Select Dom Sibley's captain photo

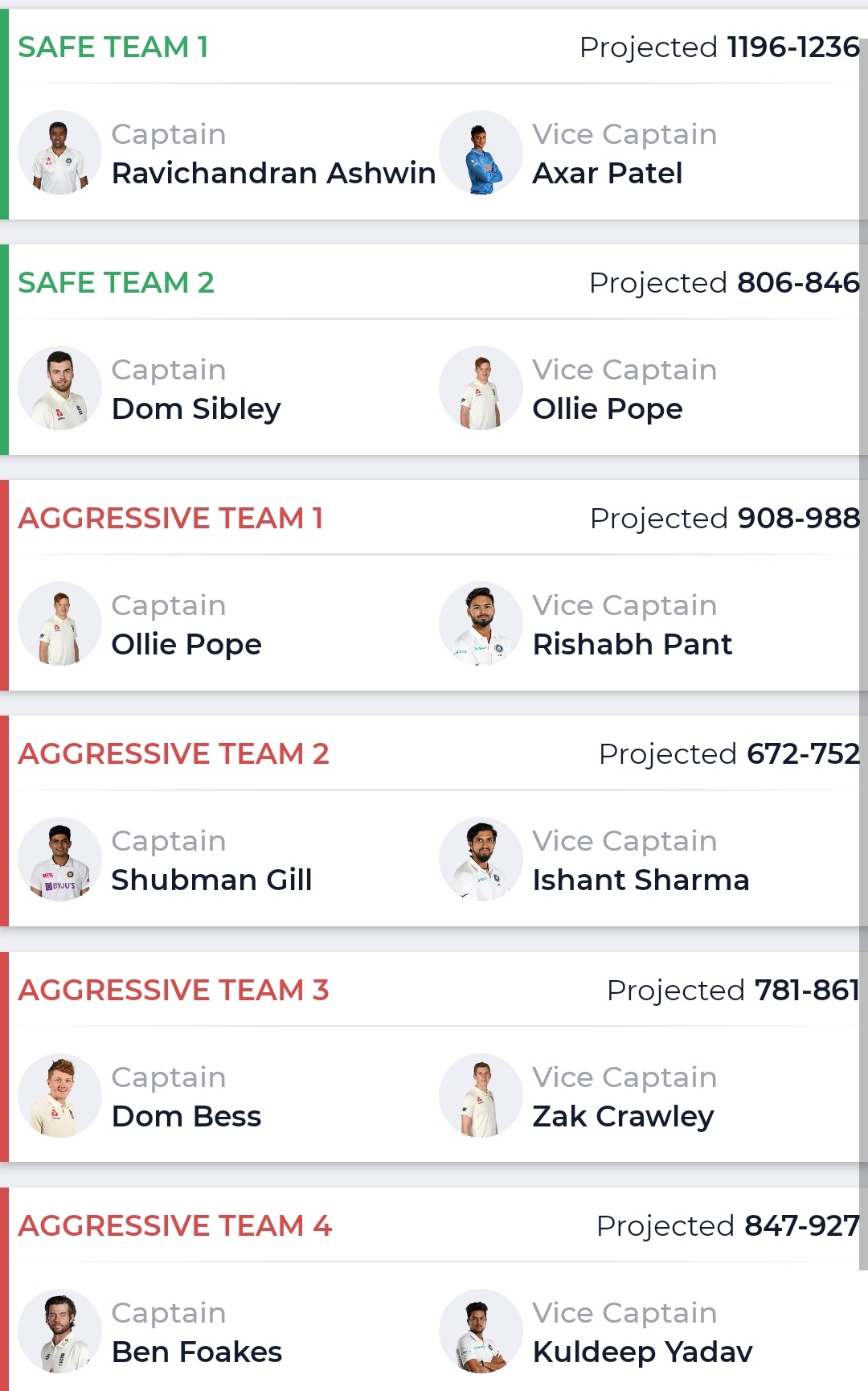tap(59, 388)
